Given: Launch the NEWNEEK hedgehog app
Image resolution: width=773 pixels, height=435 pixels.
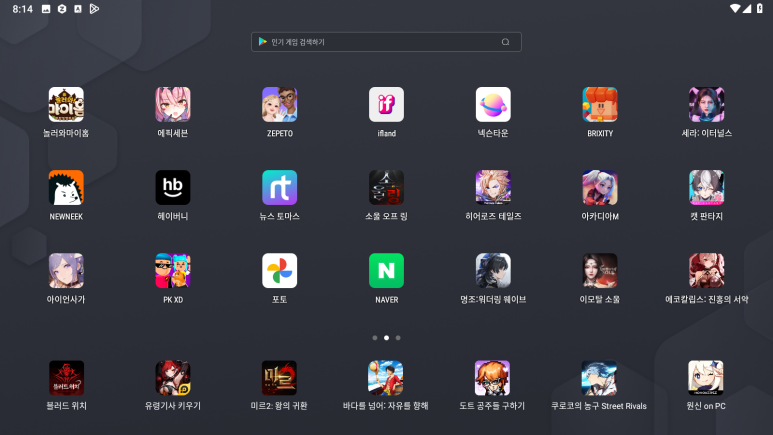Looking at the screenshot, I should tap(66, 187).
